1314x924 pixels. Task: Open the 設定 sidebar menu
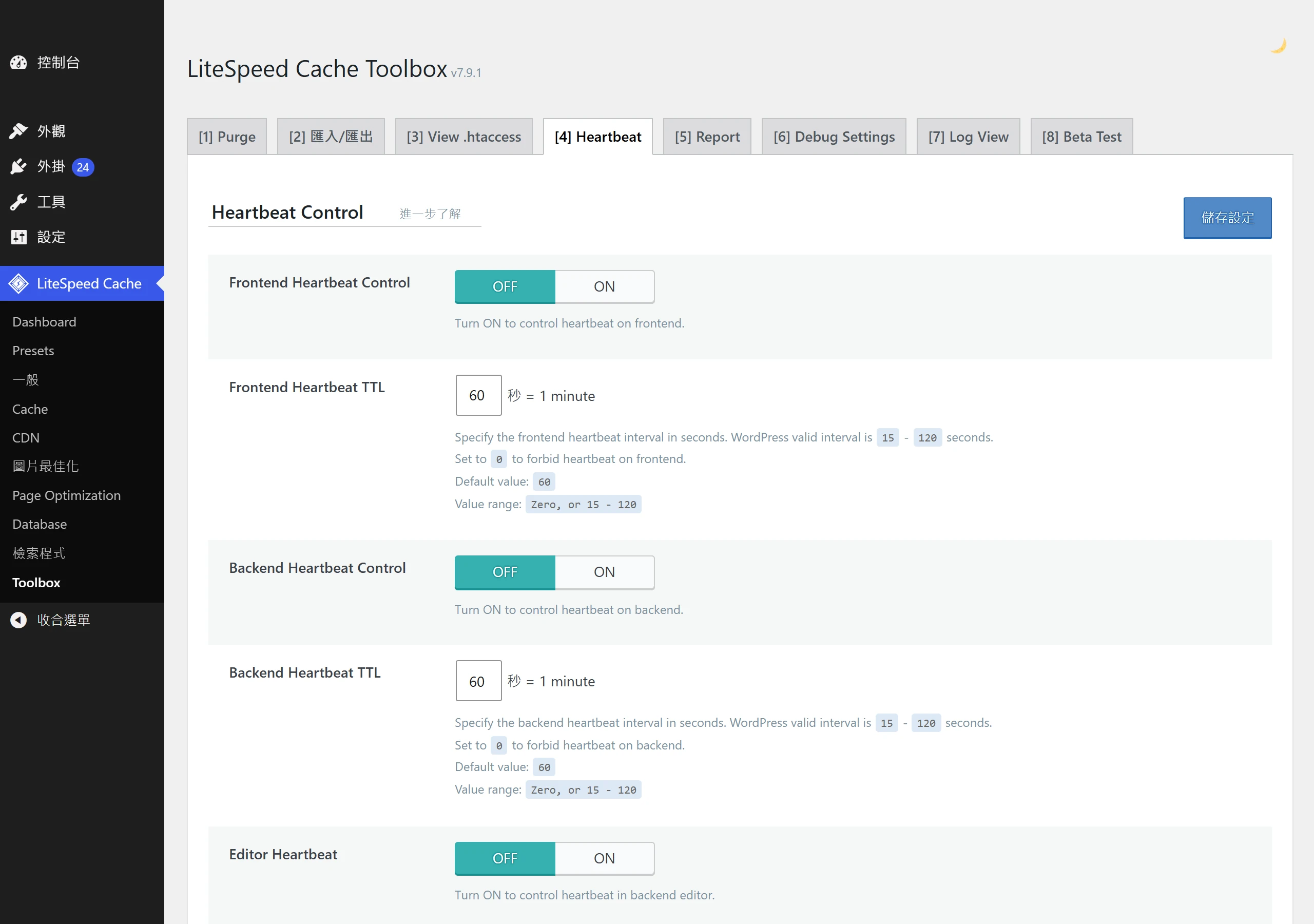51,237
